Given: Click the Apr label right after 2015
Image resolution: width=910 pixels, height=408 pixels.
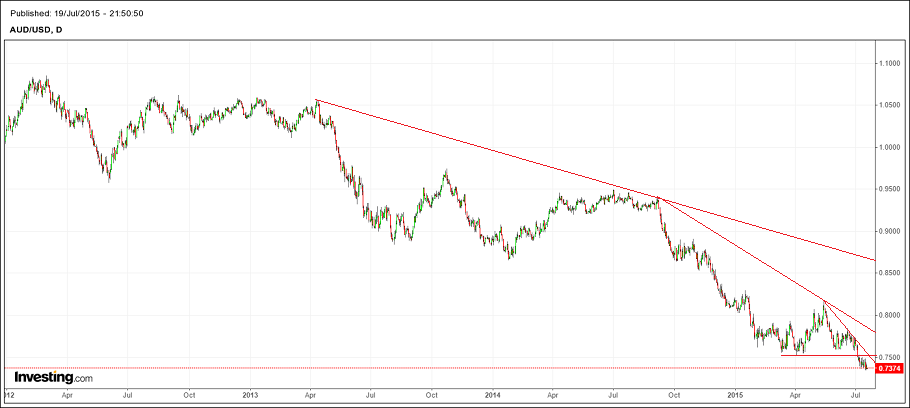Looking at the screenshot, I should (795, 393).
